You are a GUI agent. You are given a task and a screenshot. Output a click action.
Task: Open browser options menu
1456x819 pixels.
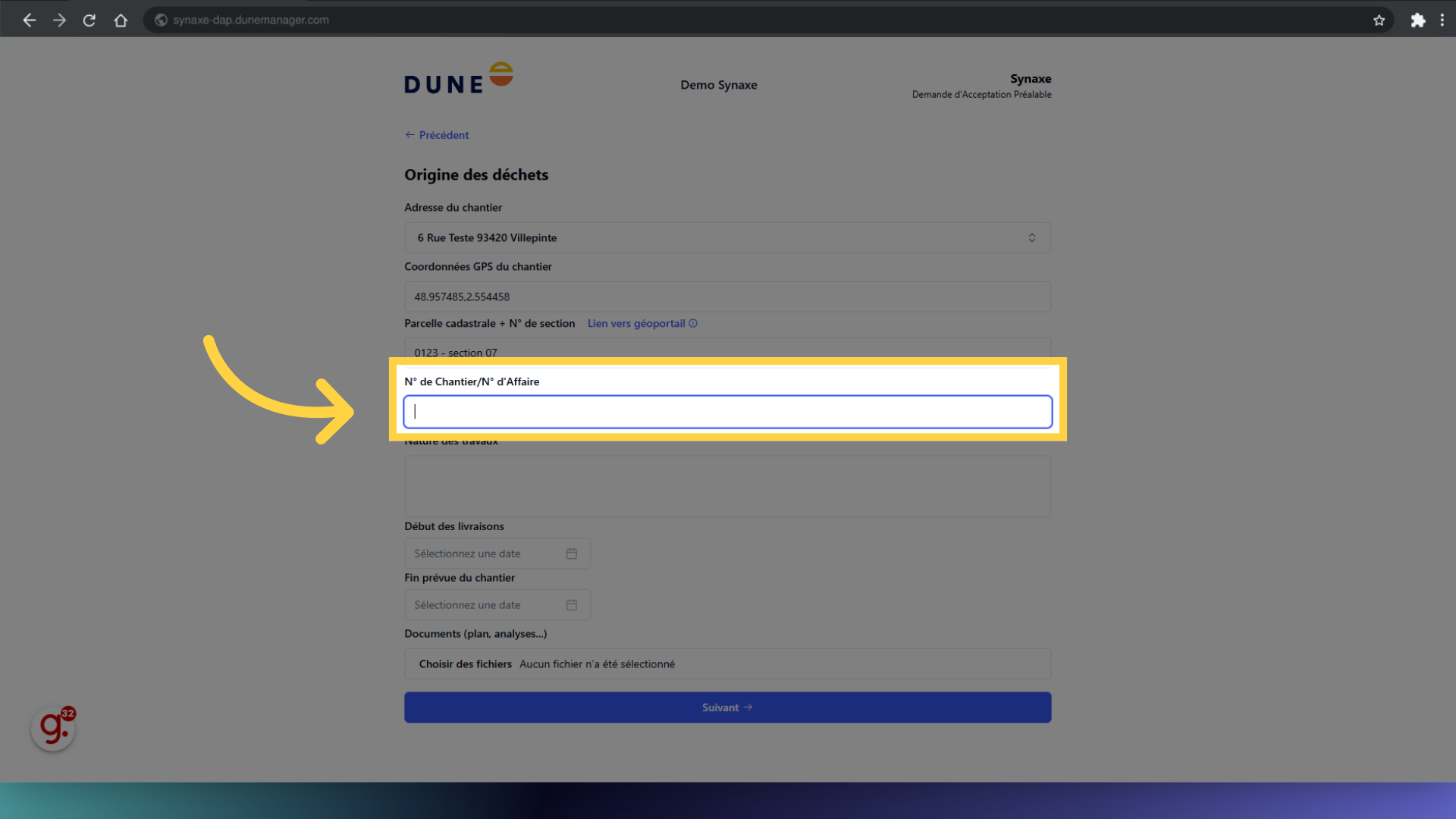point(1442,20)
